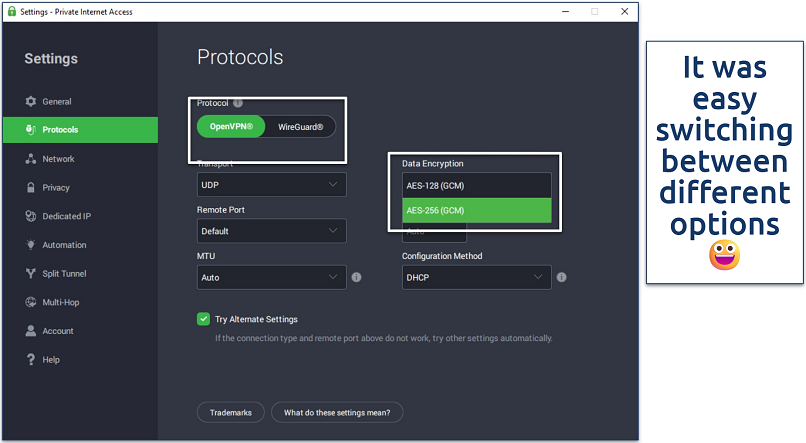Viewport: 806px width, 443px height.
Task: Open General settings section
Action: (80, 101)
